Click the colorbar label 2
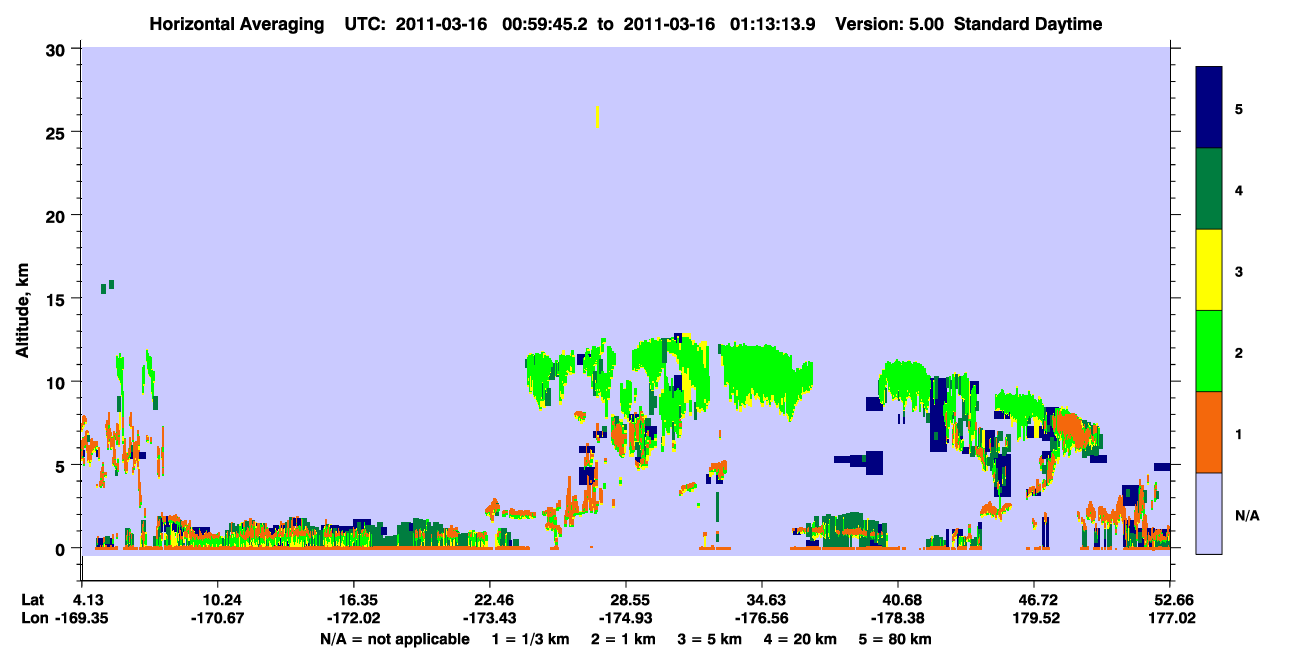The height and width of the screenshot is (667, 1300). tap(1239, 351)
